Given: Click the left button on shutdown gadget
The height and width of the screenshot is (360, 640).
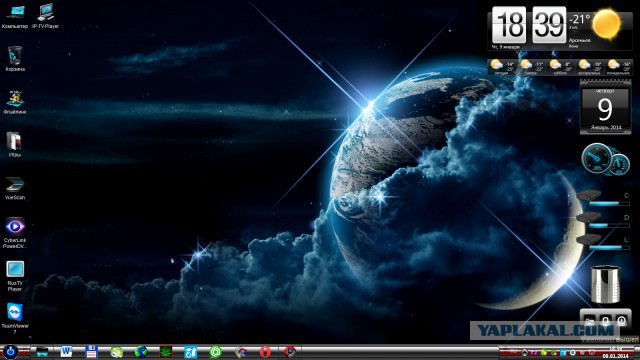Looking at the screenshot, I should click(589, 320).
